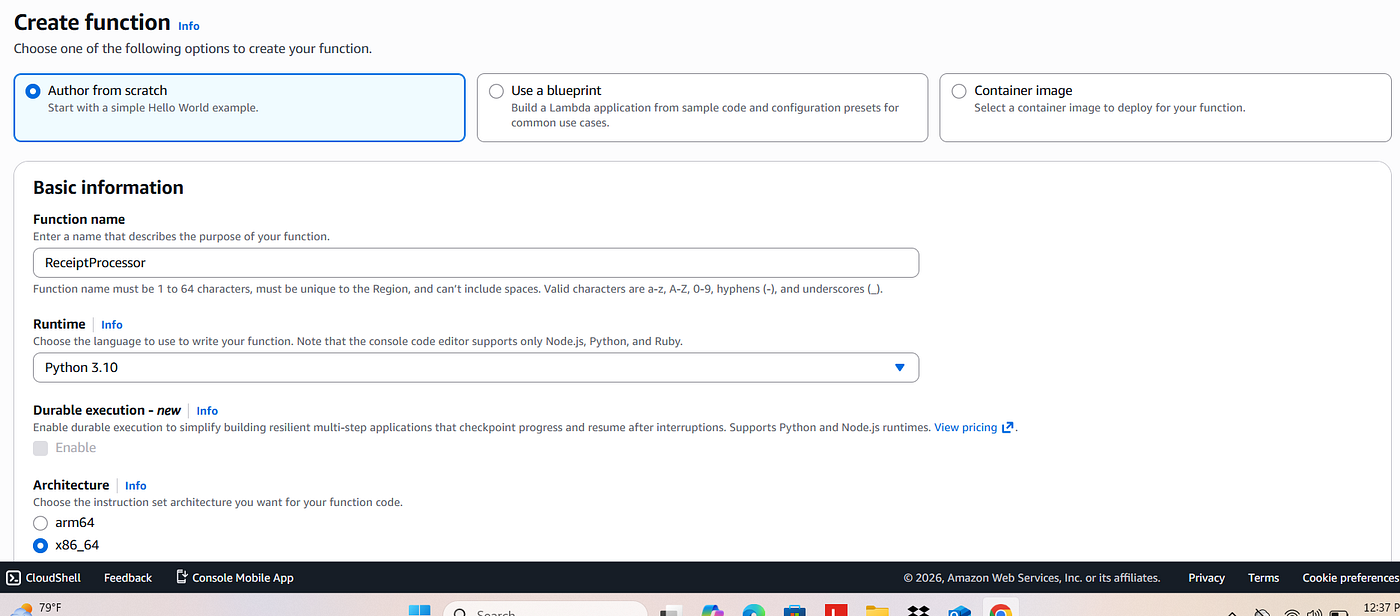Open the Durable execution Info link
Image resolution: width=1400 pixels, height=616 pixels.
click(x=207, y=411)
